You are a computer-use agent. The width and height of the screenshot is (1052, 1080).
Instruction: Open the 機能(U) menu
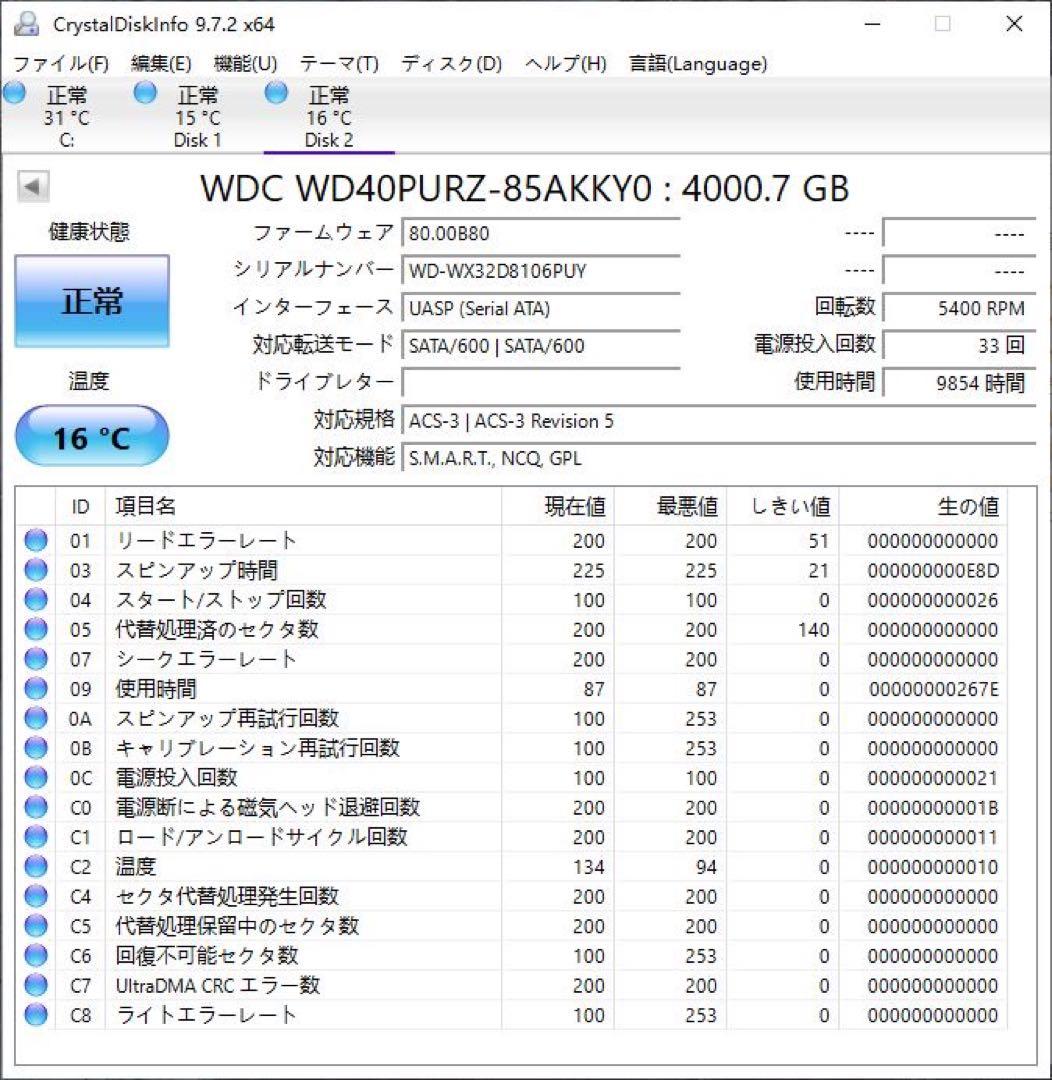coord(245,63)
